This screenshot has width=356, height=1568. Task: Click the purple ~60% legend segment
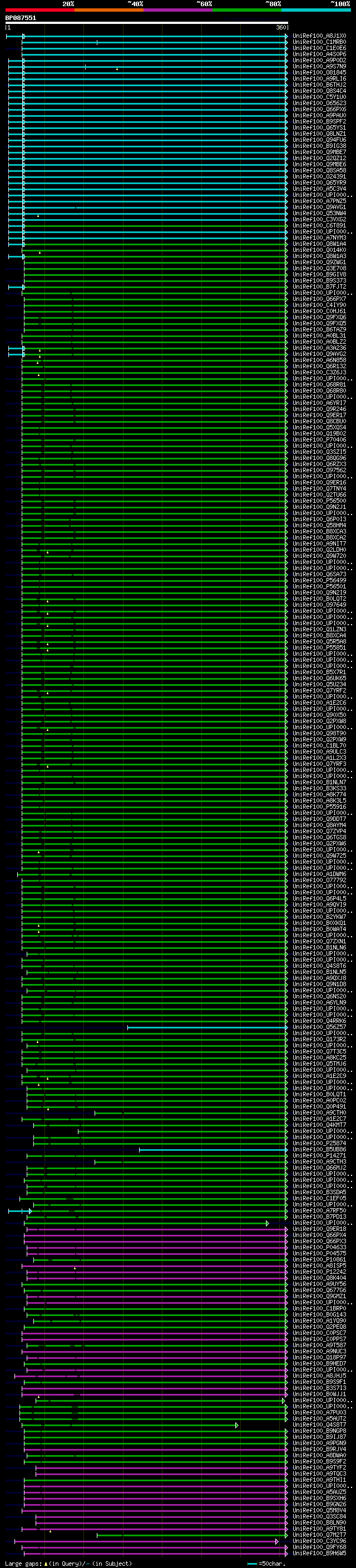click(179, 11)
